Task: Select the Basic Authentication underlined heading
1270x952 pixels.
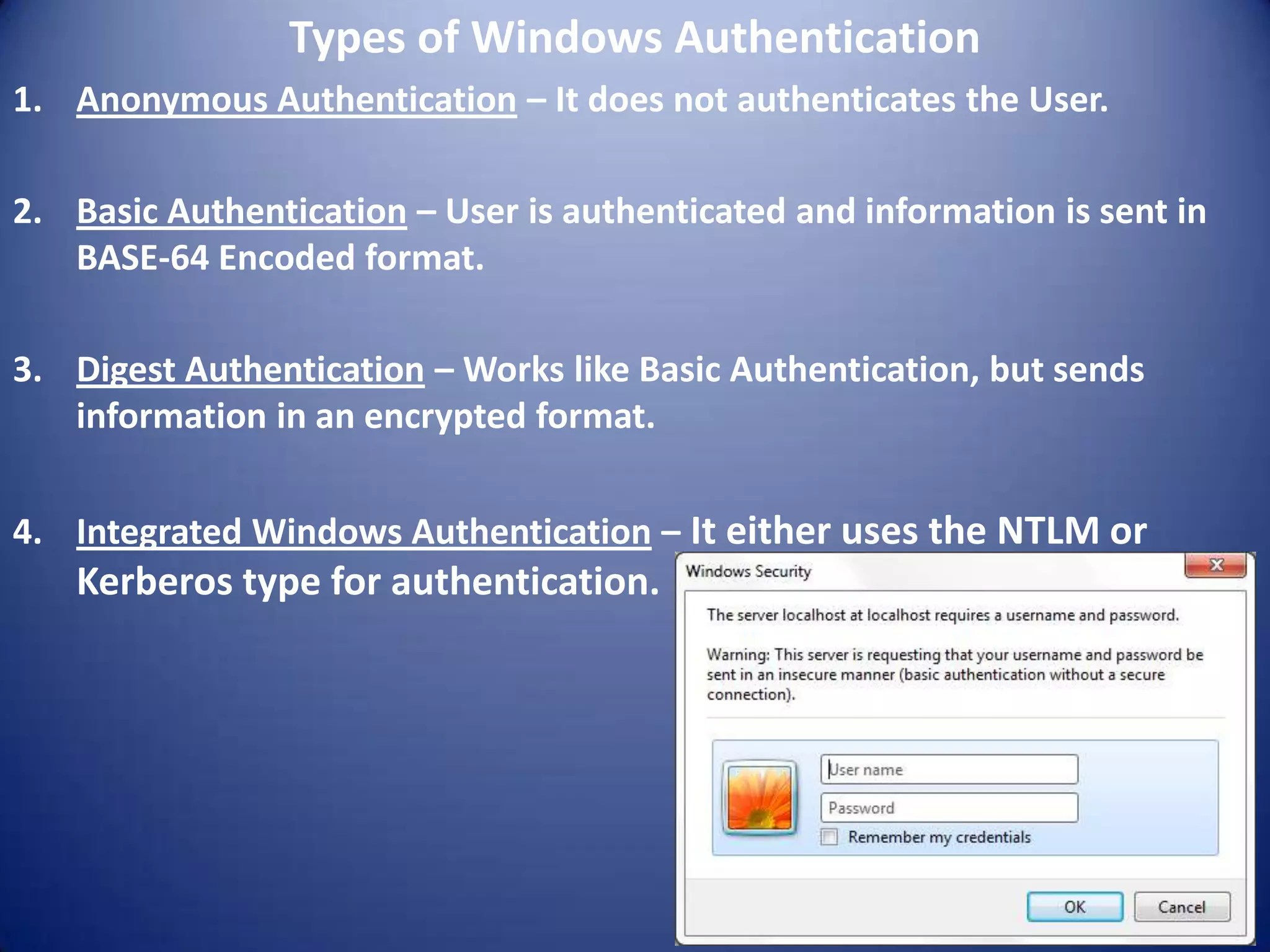Action: pyautogui.click(x=241, y=211)
